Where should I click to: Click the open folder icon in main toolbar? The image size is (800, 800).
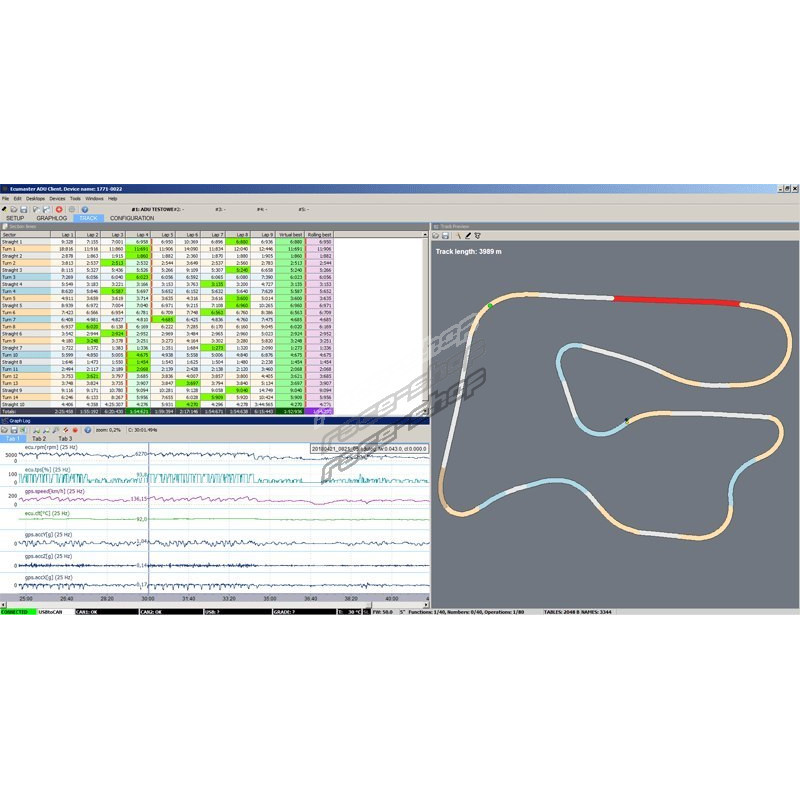[x=14, y=209]
